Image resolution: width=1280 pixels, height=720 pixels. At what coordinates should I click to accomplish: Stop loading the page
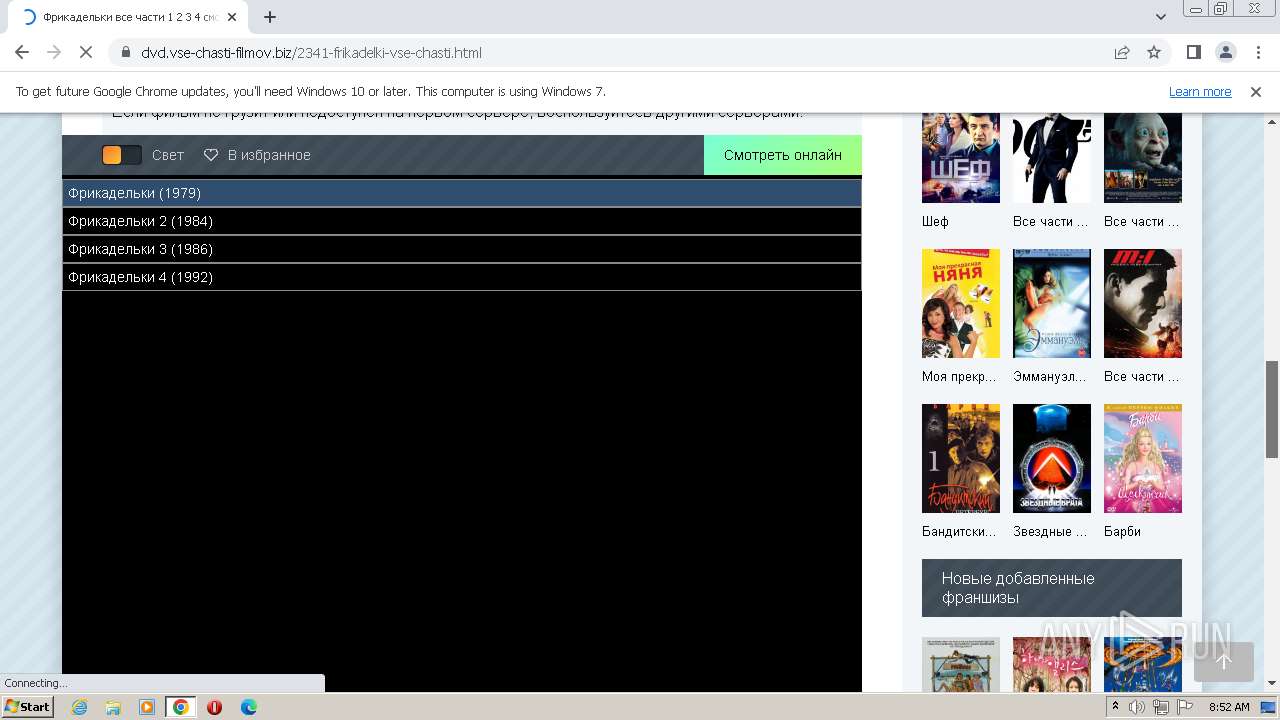click(x=86, y=52)
